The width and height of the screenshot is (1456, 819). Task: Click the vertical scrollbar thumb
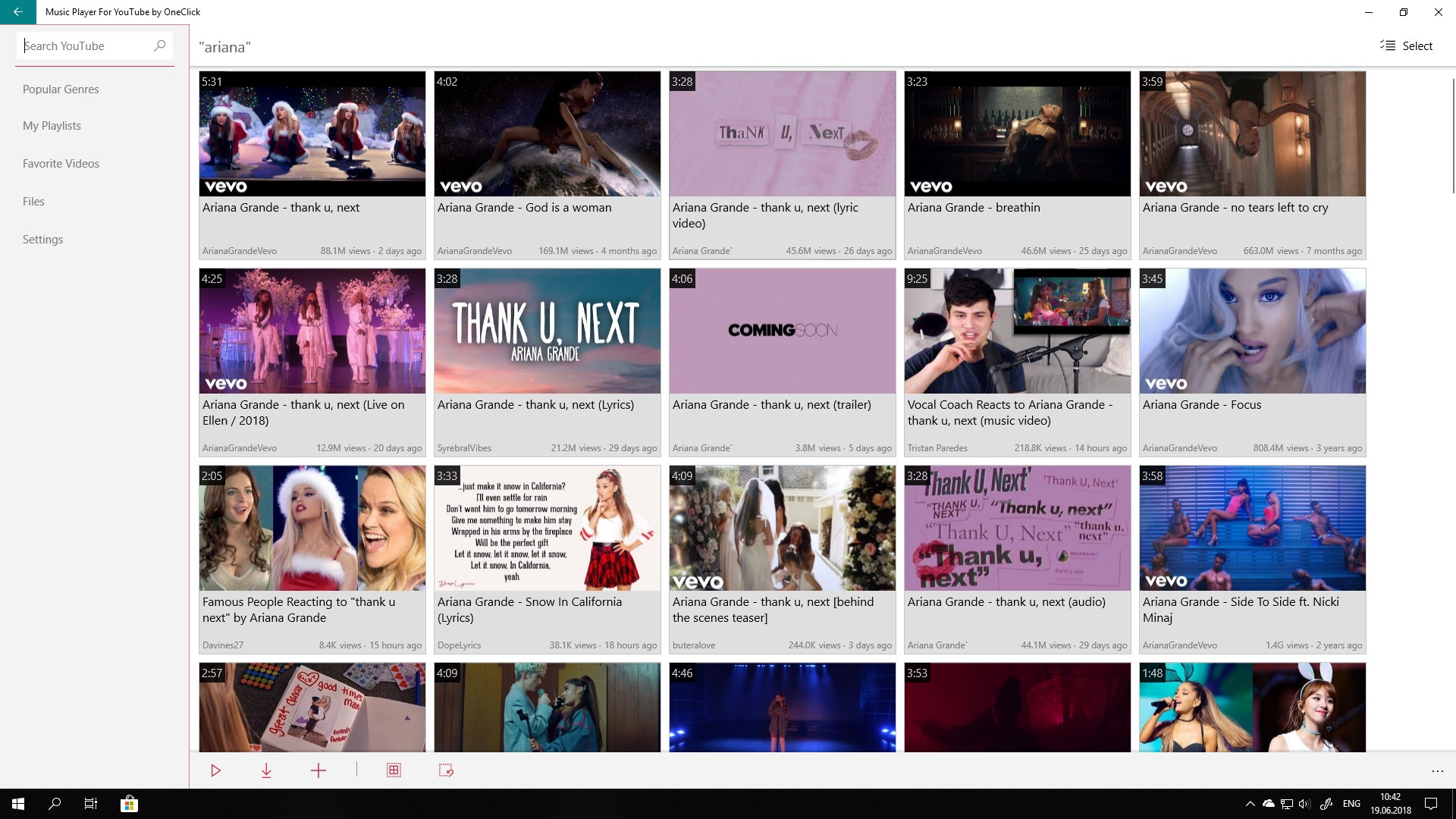(1452, 135)
